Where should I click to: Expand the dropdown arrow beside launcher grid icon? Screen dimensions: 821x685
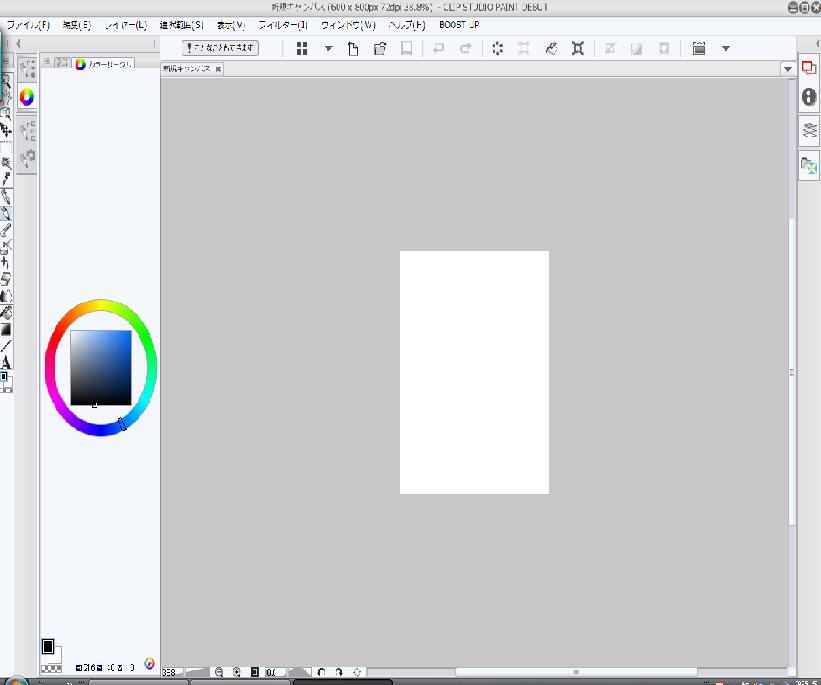328,48
